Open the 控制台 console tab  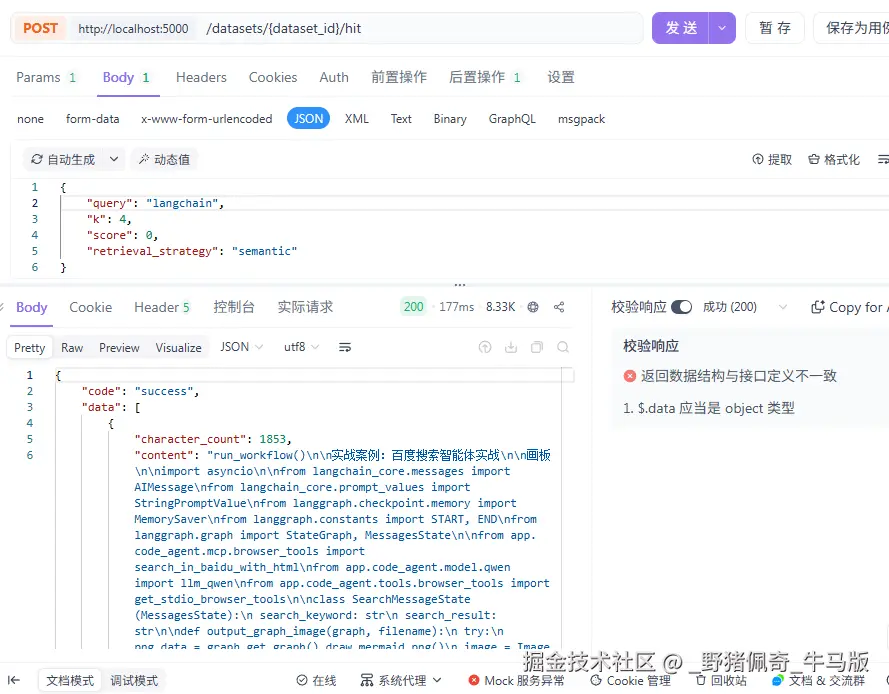(x=235, y=307)
